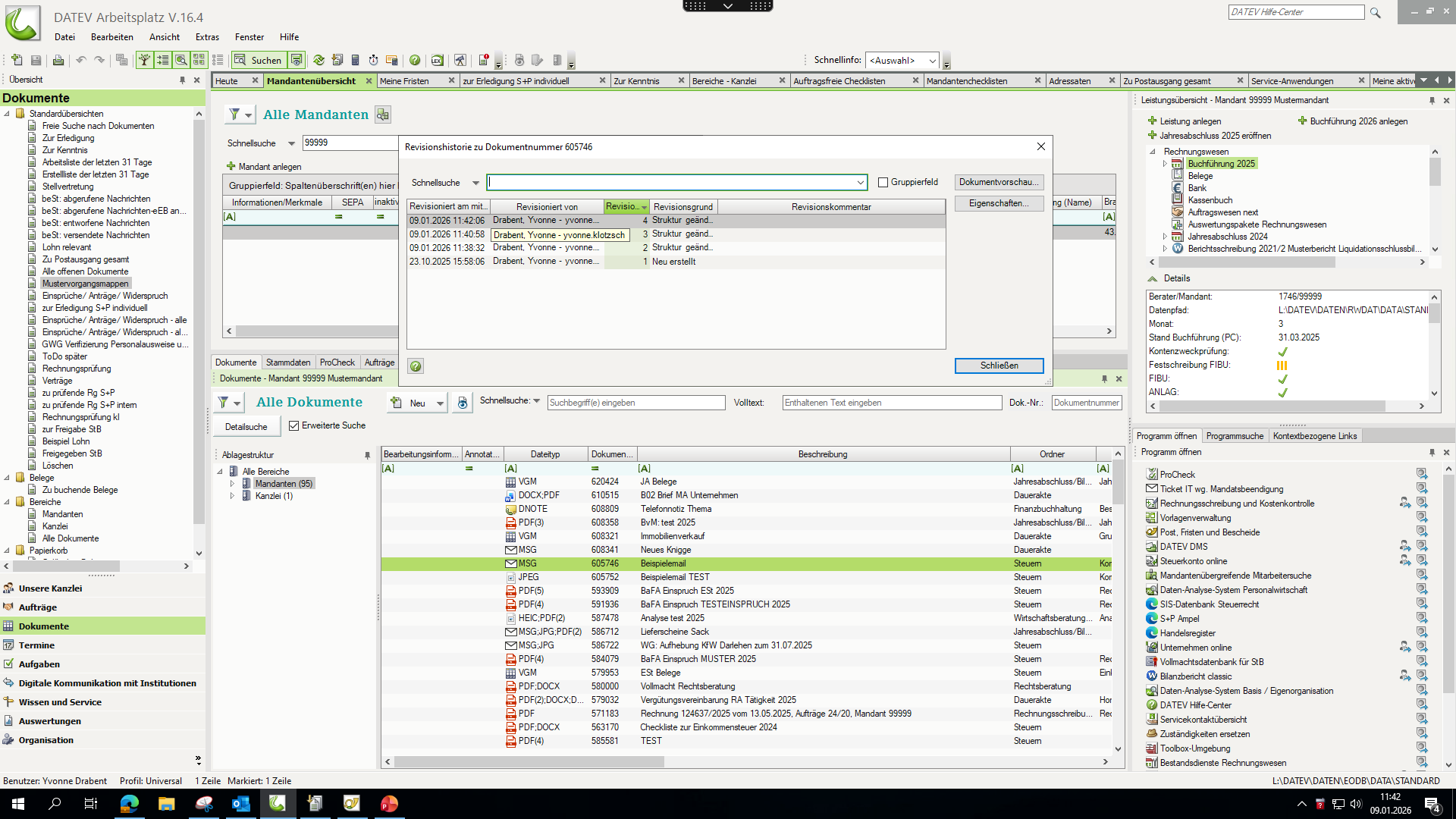Click the Volltext search input field
Screen dimensions: 1456x819
[891, 403]
